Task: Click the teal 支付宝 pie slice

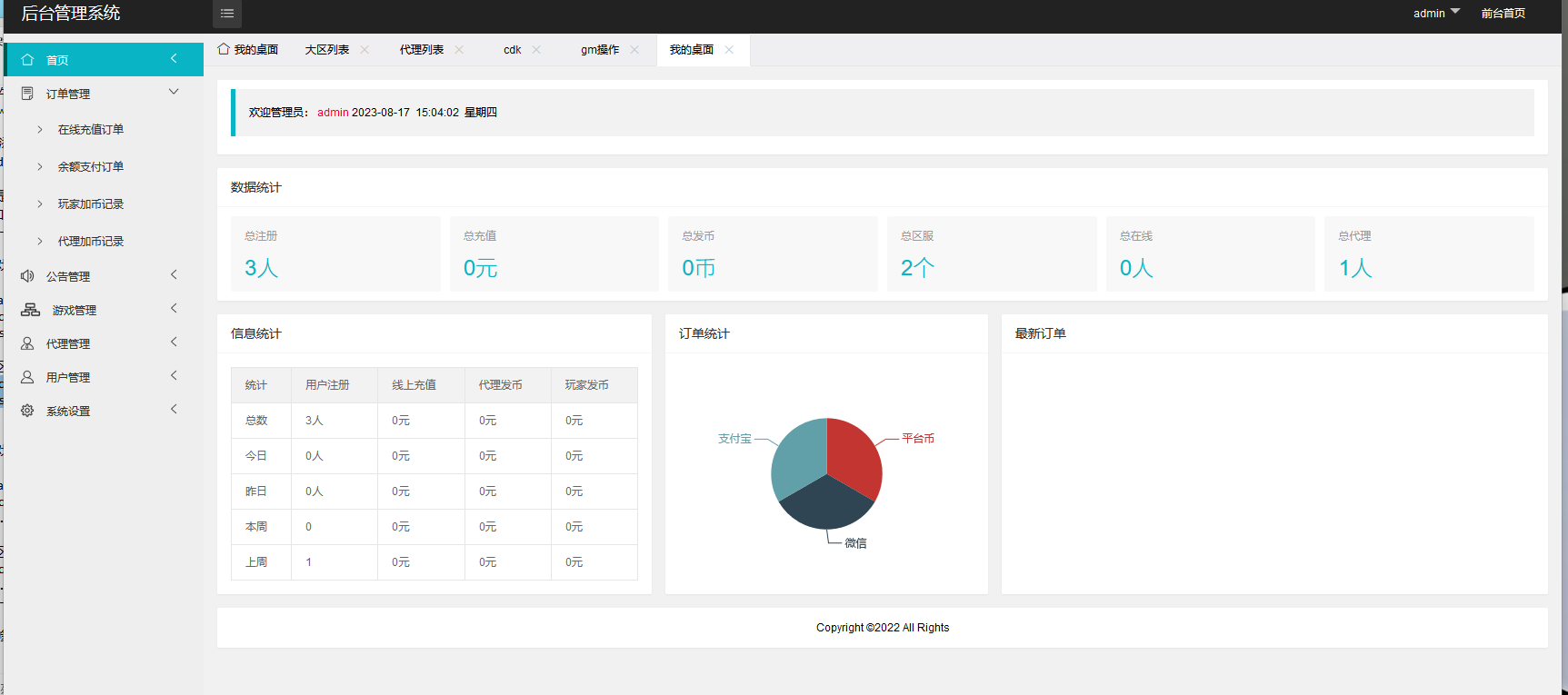Action: (798, 459)
